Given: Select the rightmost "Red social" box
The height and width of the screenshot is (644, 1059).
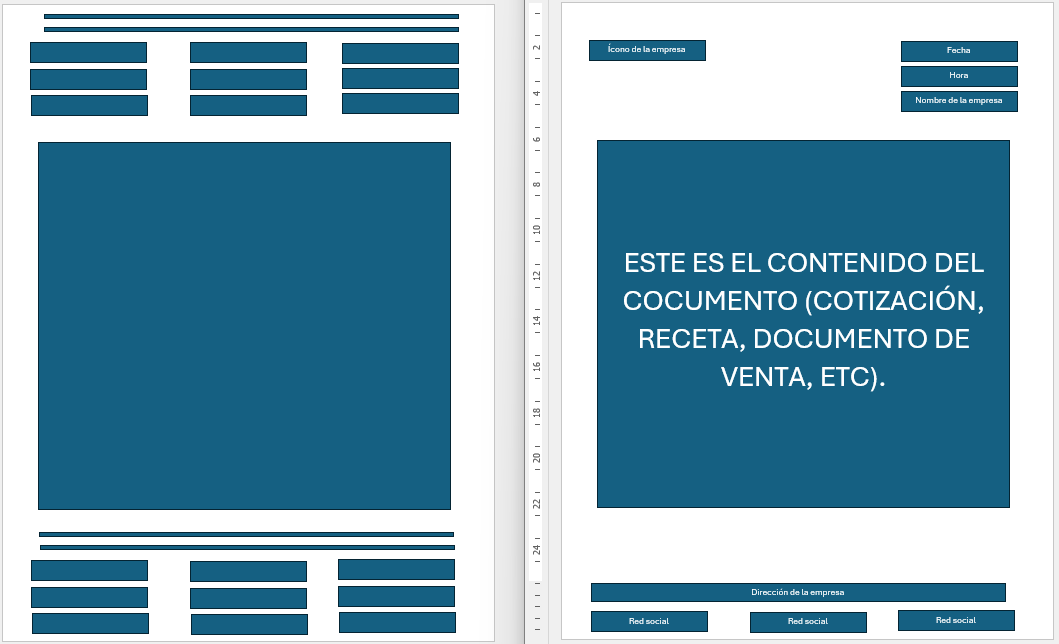Looking at the screenshot, I should click(955, 620).
